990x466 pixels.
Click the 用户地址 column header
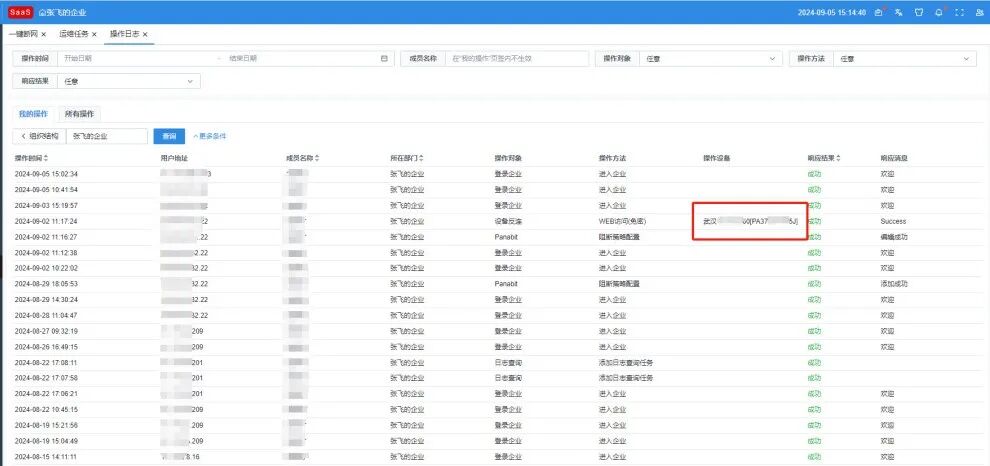[x=174, y=158]
